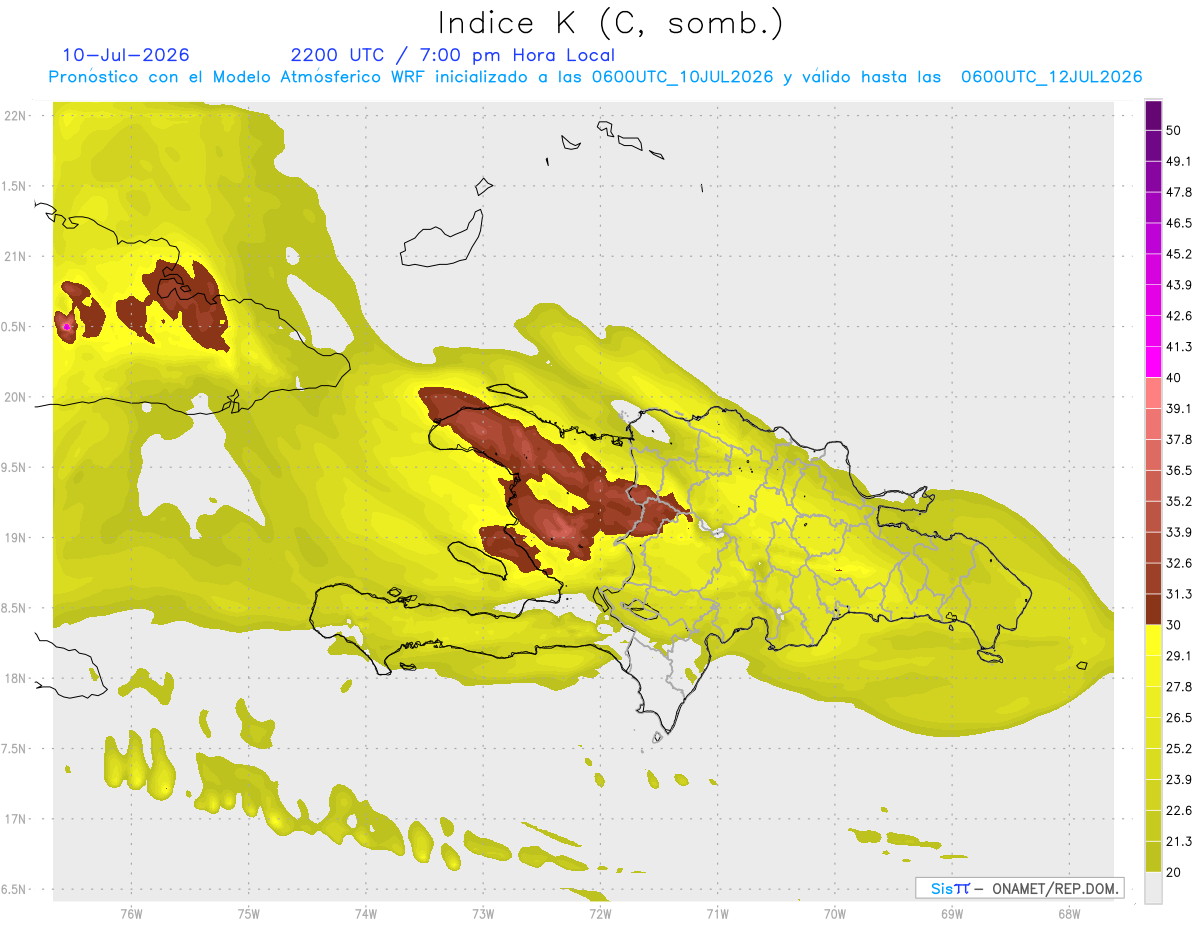
Task: Click the "20N" latitude label
Action: coord(15,397)
